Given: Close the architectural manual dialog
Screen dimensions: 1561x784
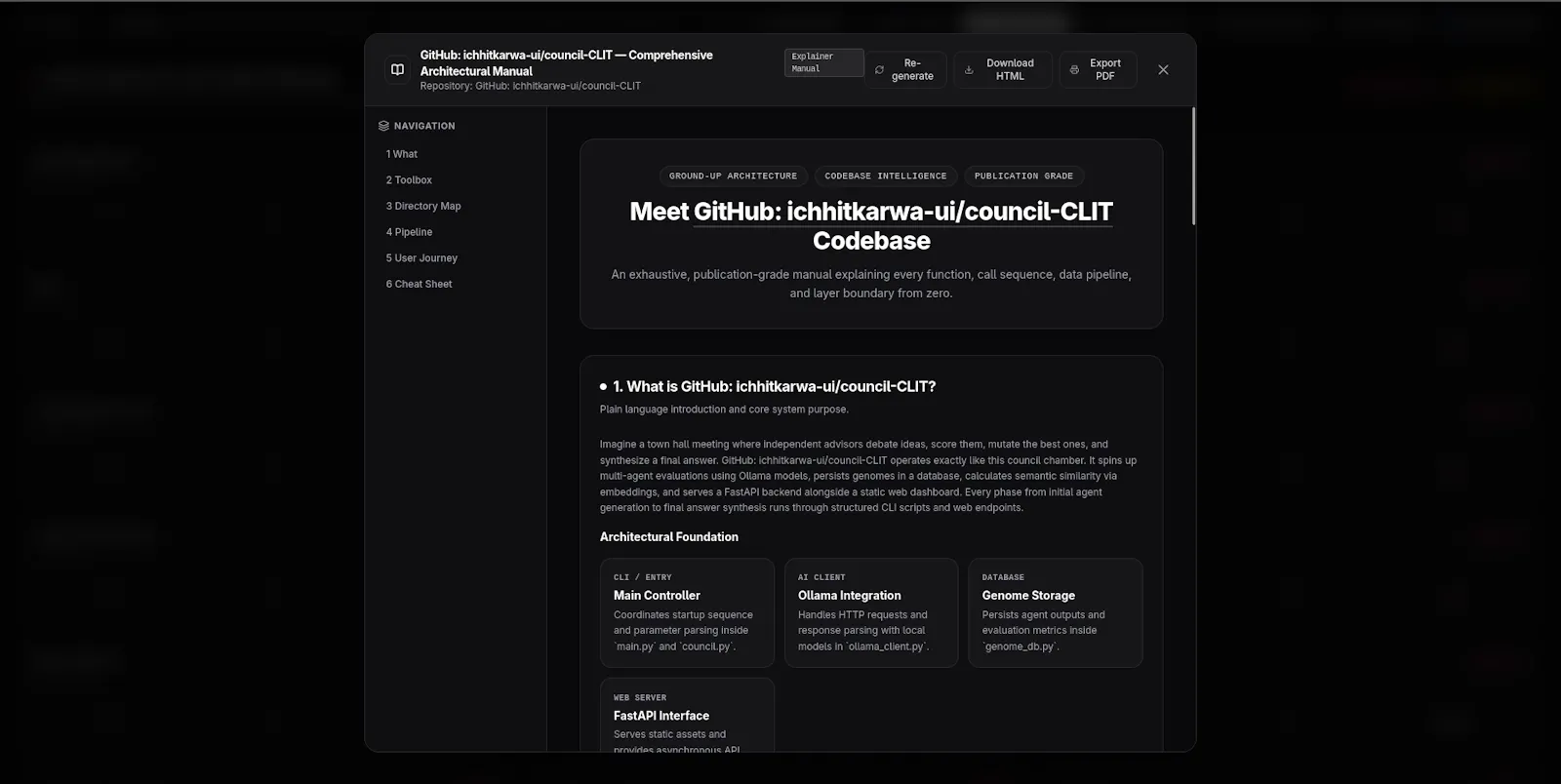Looking at the screenshot, I should click(x=1163, y=70).
